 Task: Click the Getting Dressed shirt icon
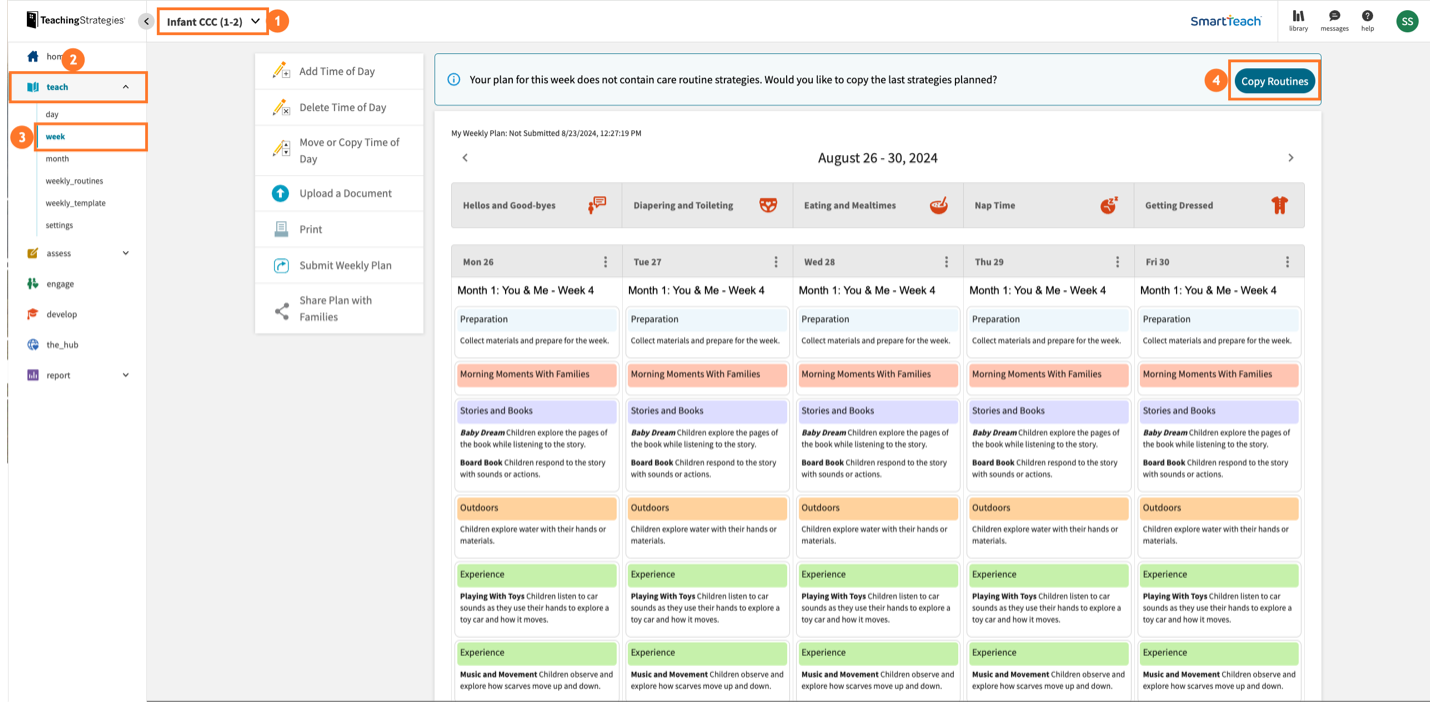1279,204
